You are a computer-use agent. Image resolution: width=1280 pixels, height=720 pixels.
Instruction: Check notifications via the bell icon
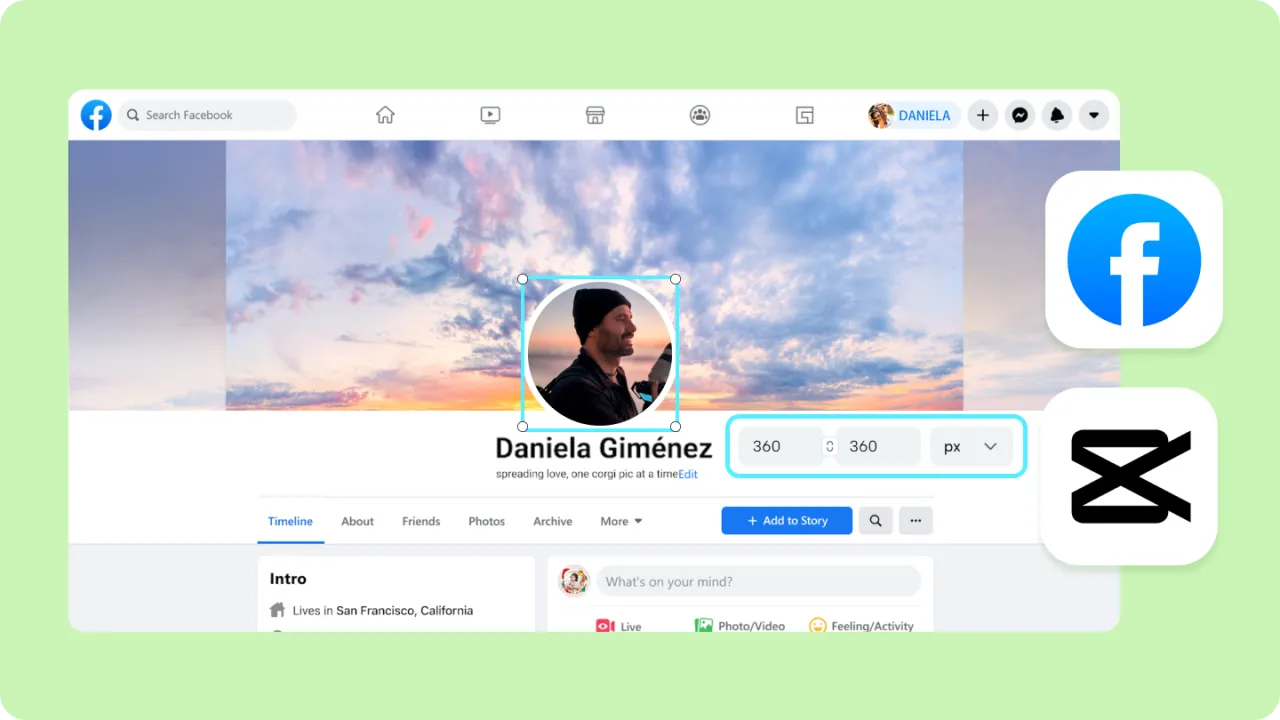[x=1056, y=115]
